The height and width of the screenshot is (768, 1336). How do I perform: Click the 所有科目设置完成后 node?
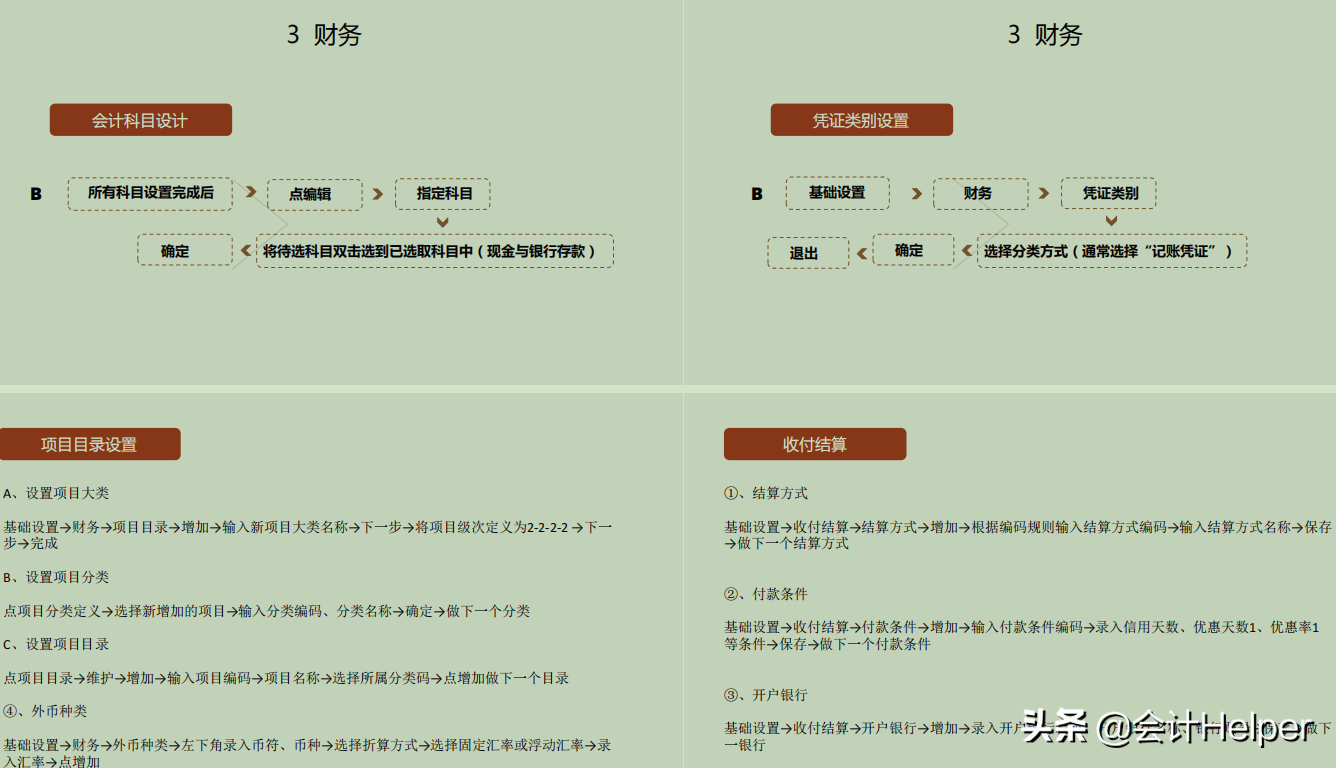pyautogui.click(x=150, y=194)
